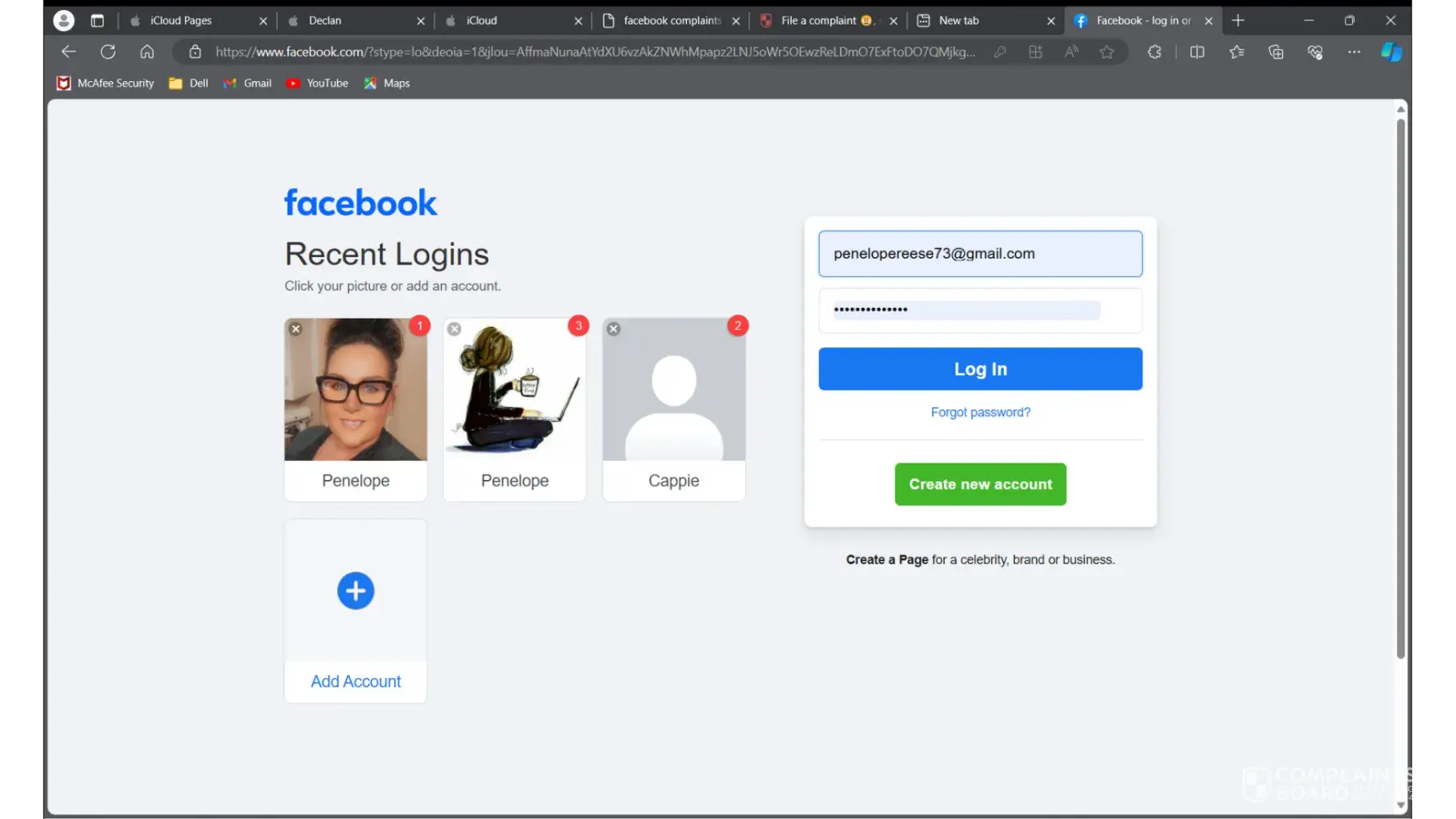Click the blue plus Add Account icon

355,590
